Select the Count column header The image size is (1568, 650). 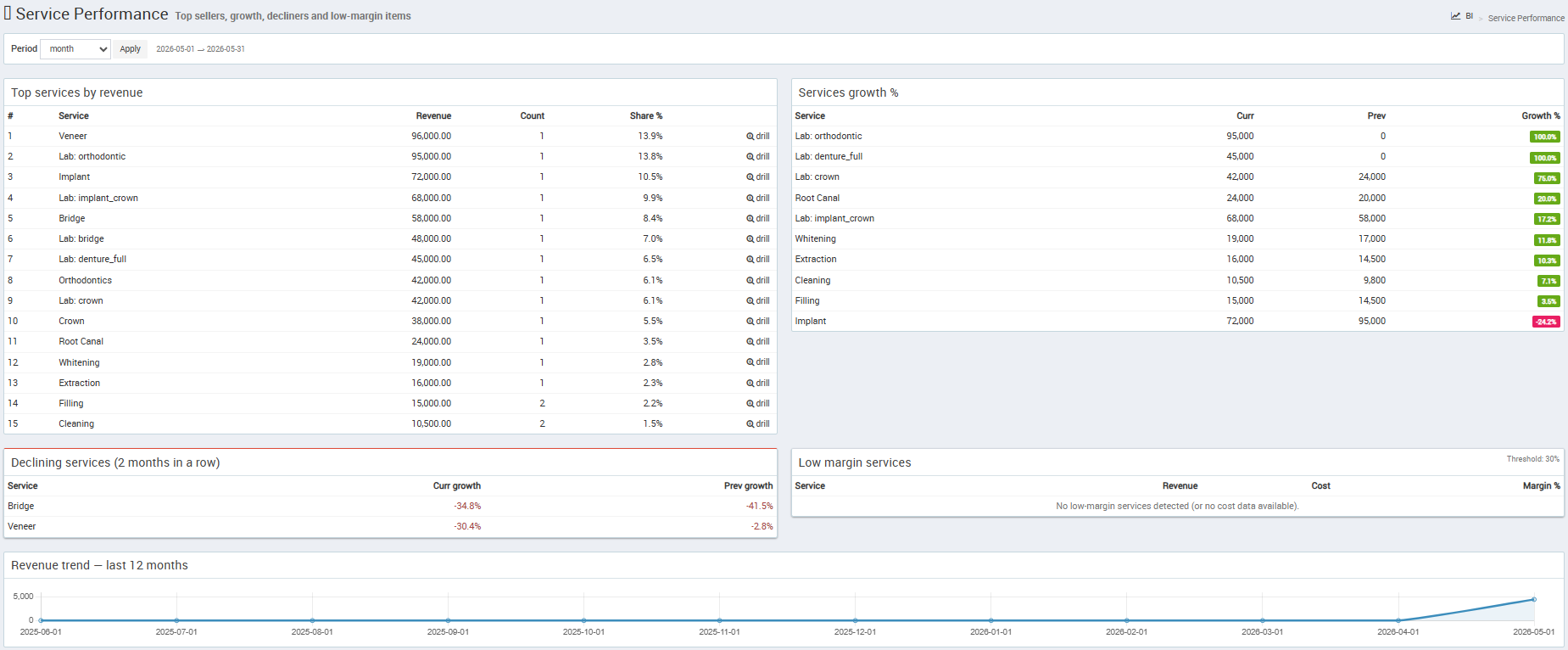pyautogui.click(x=533, y=115)
